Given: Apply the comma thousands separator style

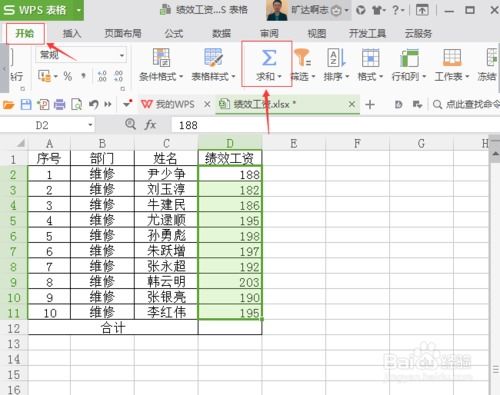Looking at the screenshot, I should [83, 76].
